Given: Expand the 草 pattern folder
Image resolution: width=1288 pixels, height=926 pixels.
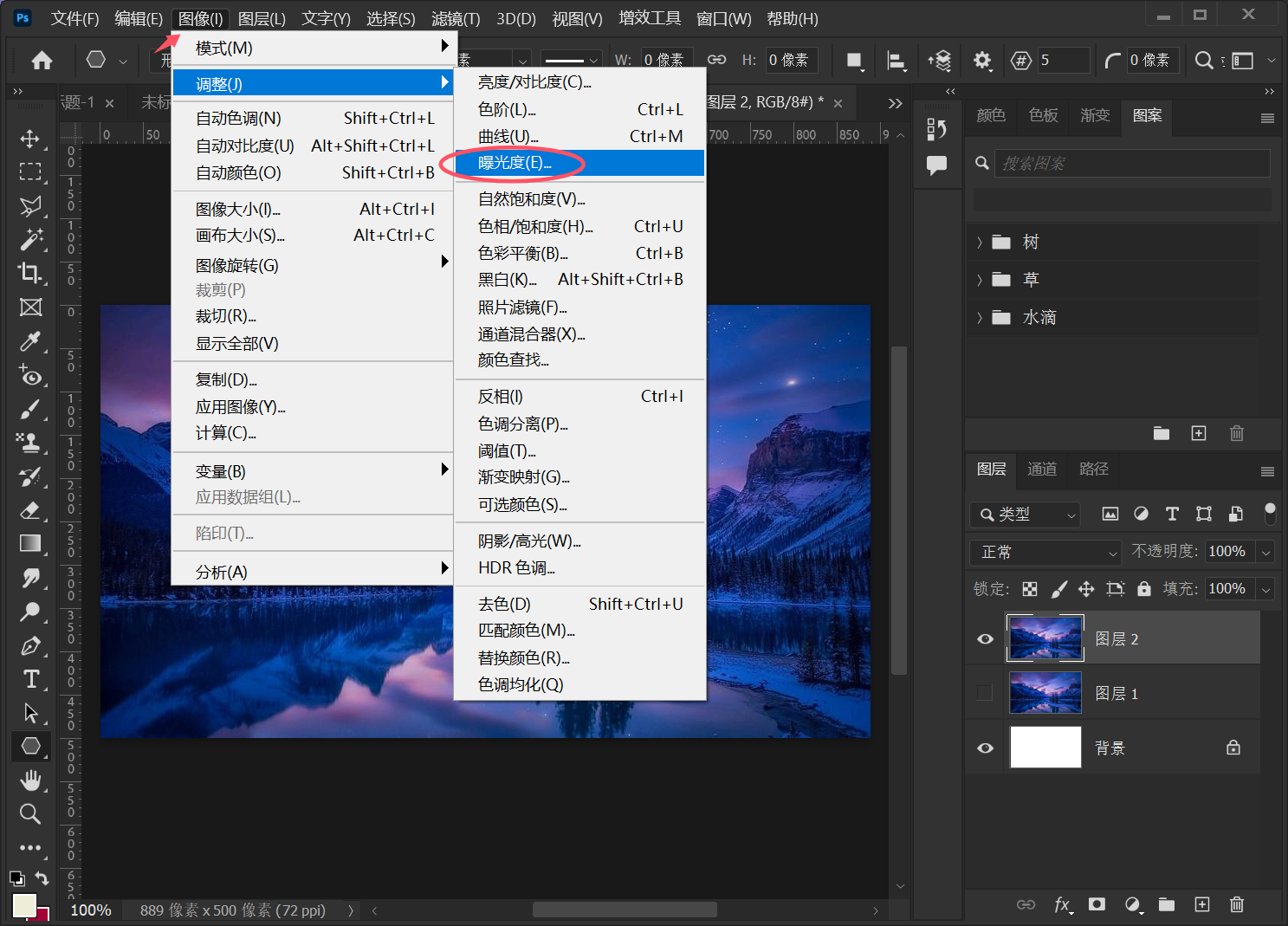Looking at the screenshot, I should point(980,280).
